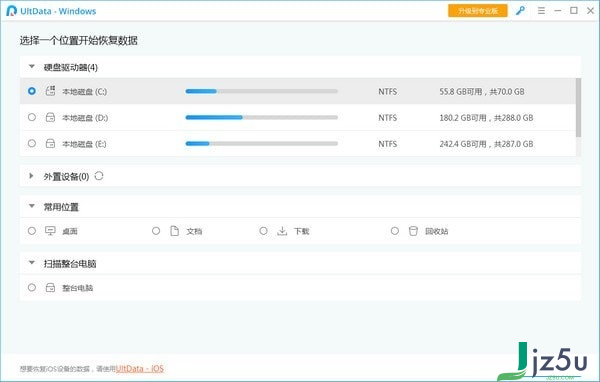Collapse the 硬盘驱动器(4) section
600x382 pixels.
(x=32, y=67)
